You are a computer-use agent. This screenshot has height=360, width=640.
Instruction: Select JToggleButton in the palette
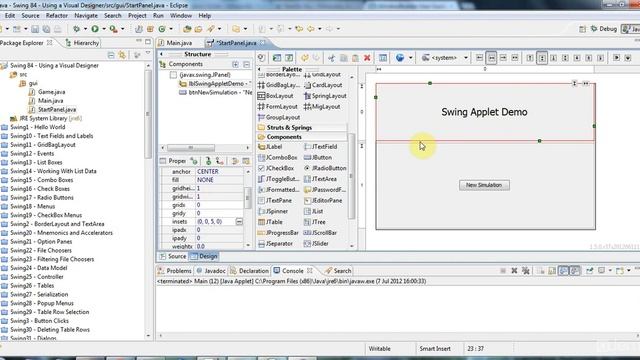point(279,179)
